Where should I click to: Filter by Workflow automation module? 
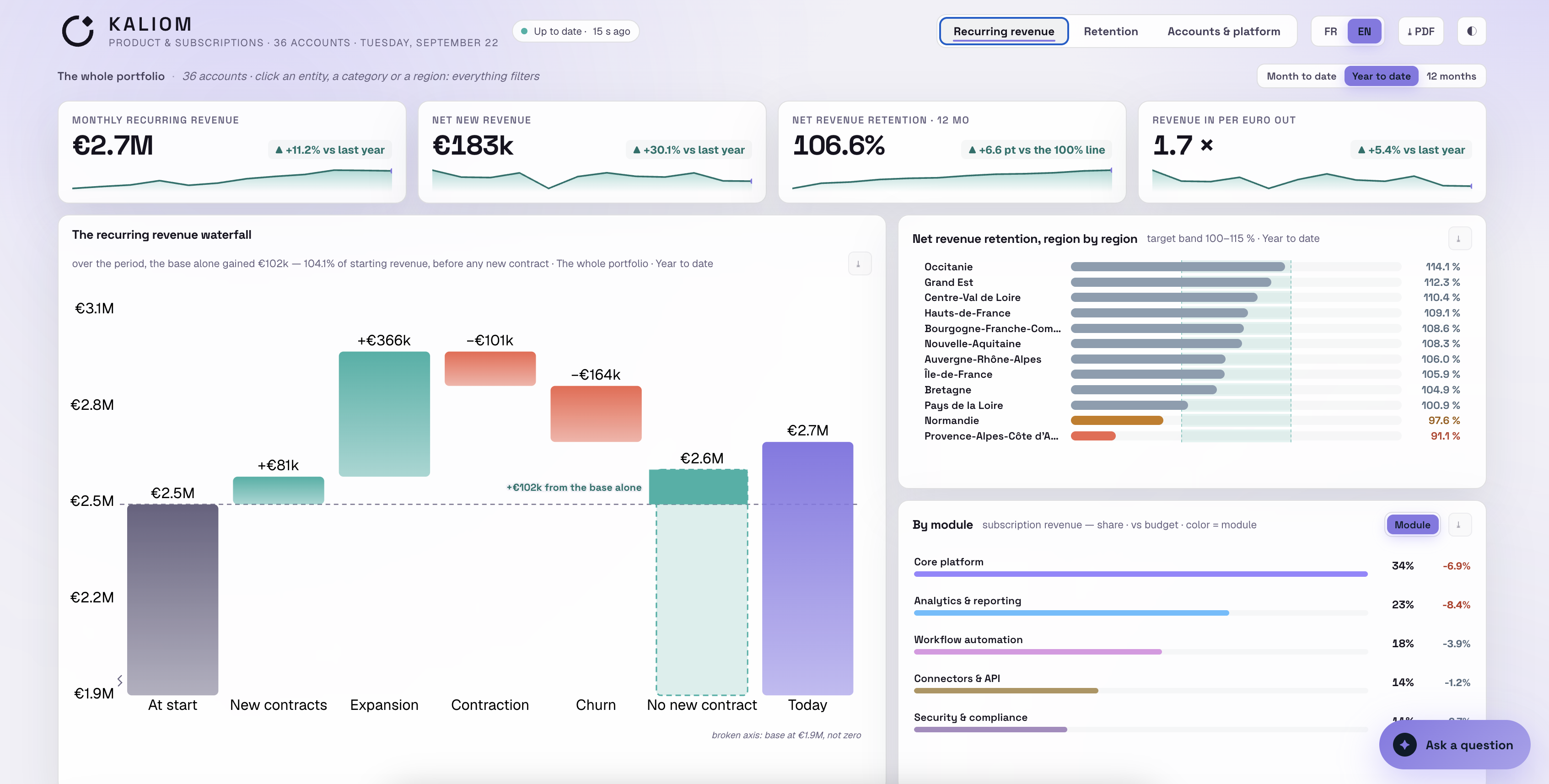[1191, 644]
